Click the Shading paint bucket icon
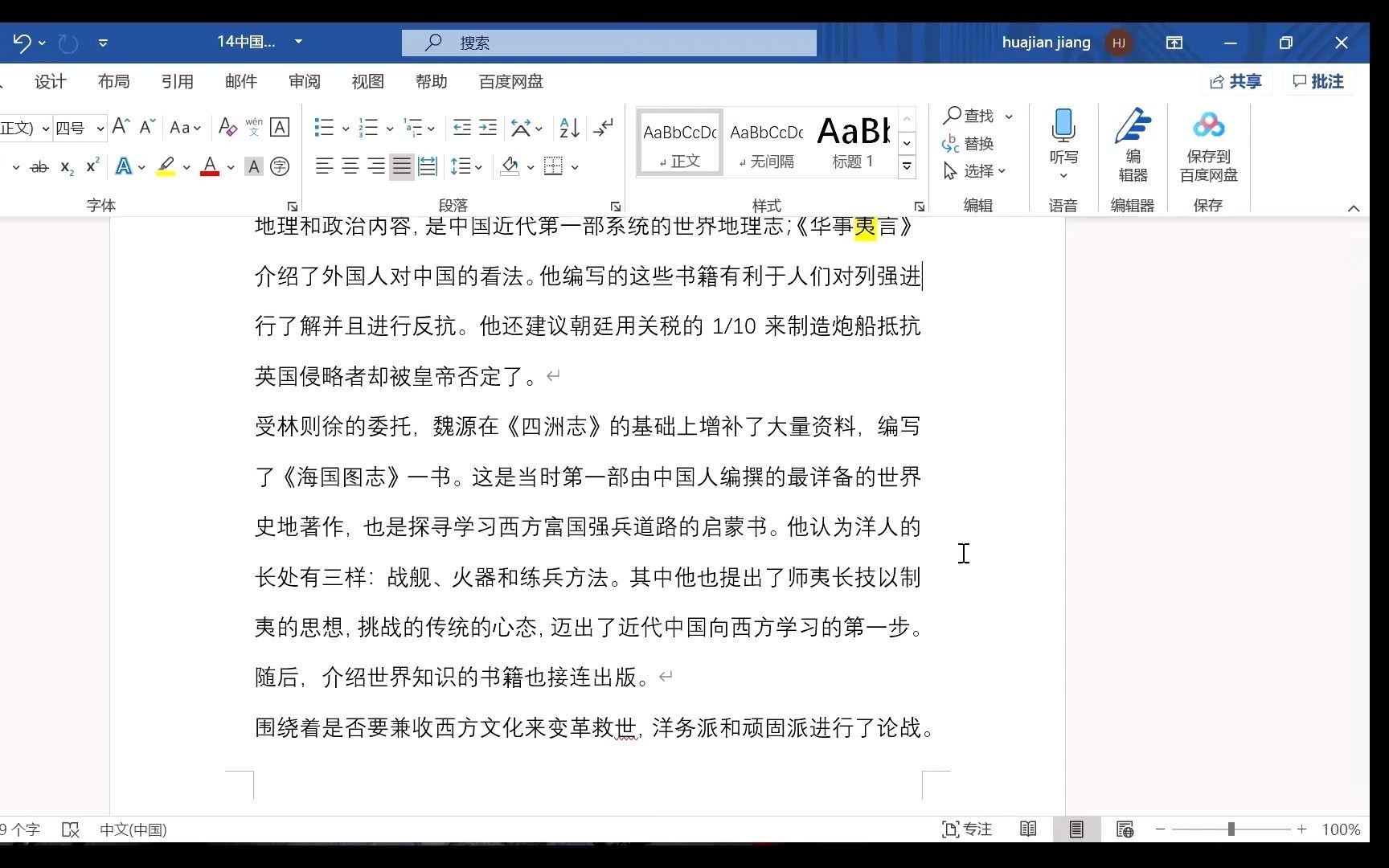The image size is (1389, 868). tap(510, 166)
